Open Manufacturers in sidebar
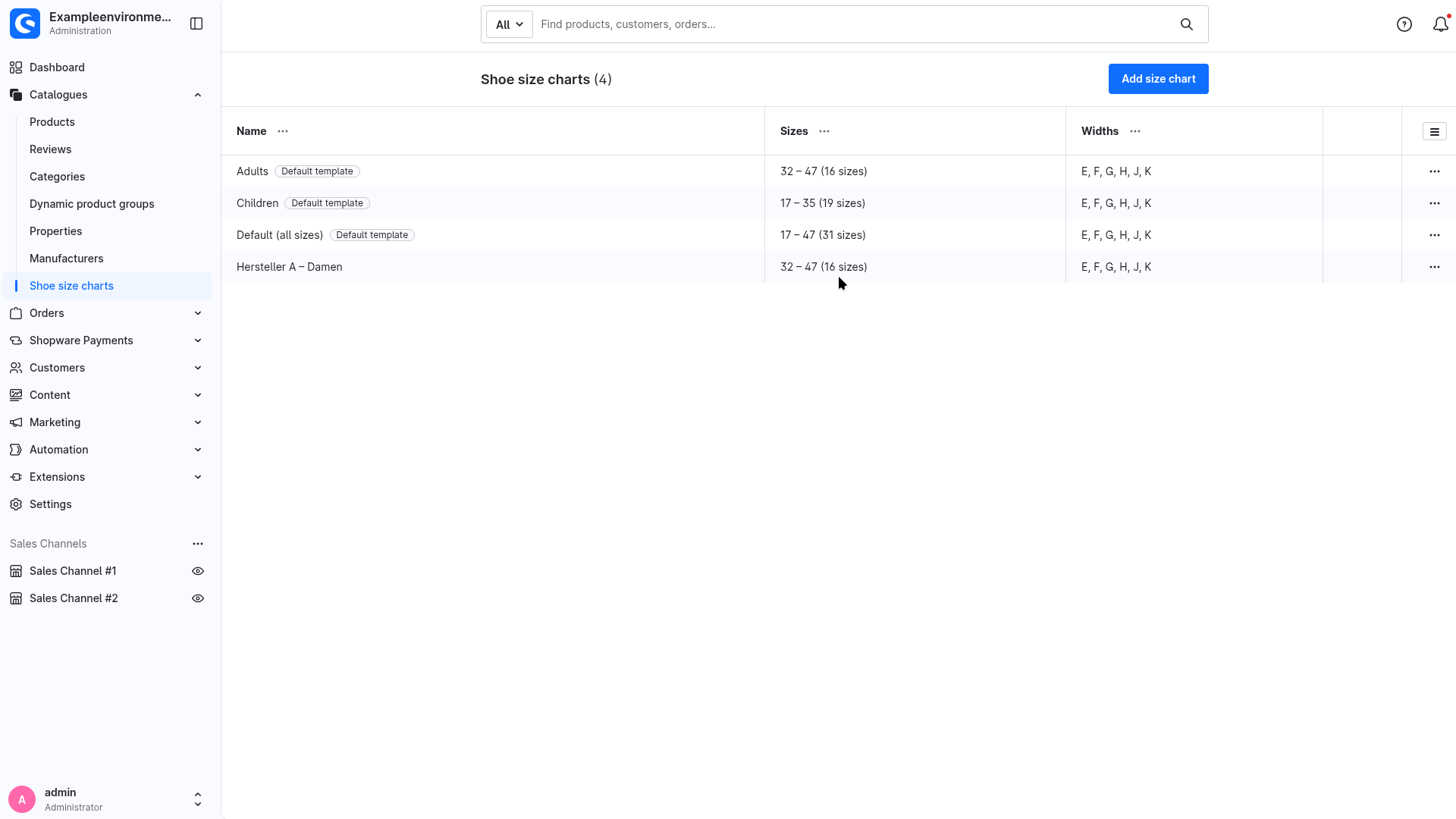This screenshot has width=1456, height=819. pos(67,259)
